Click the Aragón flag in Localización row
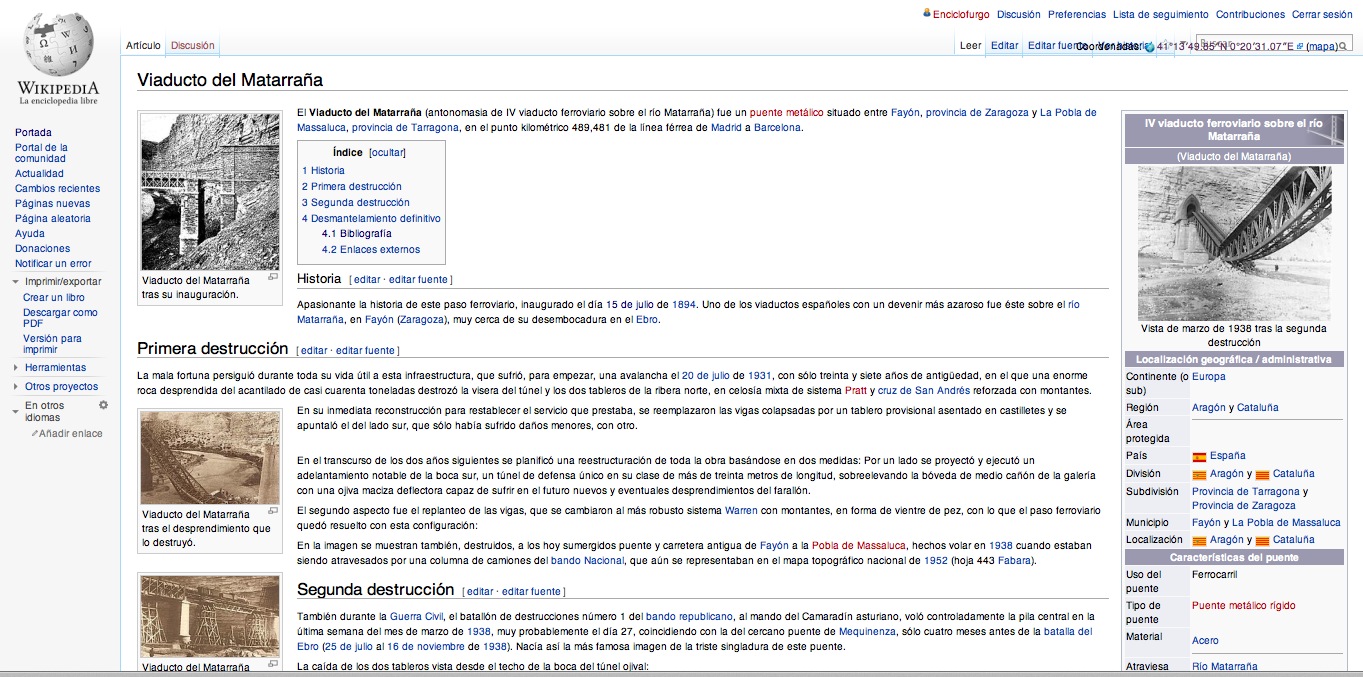Viewport: 1363px width, 677px height. point(1199,540)
